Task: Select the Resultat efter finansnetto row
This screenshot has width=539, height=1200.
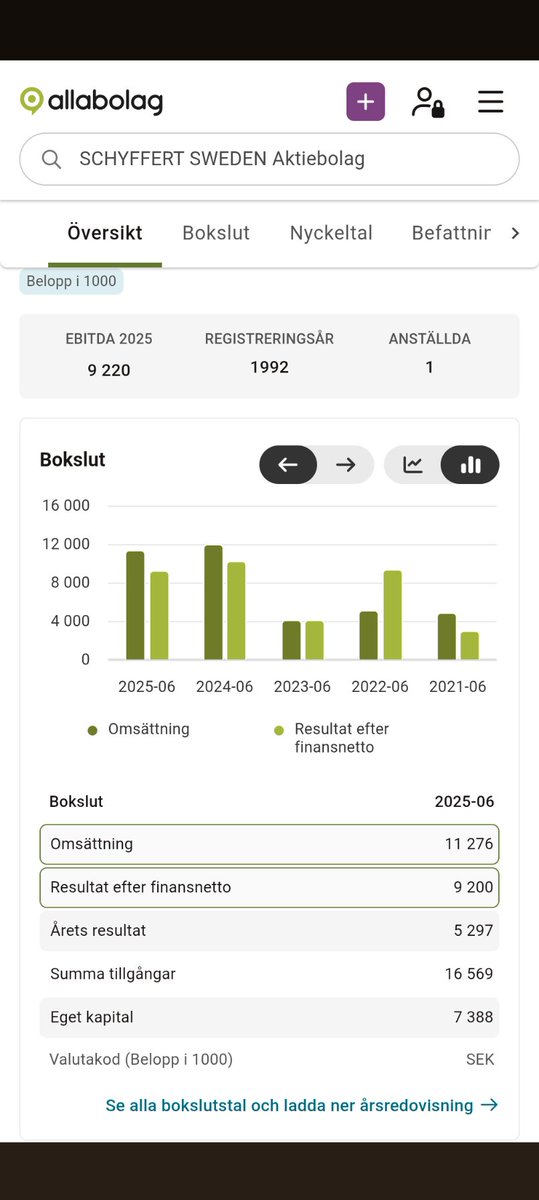Action: tap(269, 887)
